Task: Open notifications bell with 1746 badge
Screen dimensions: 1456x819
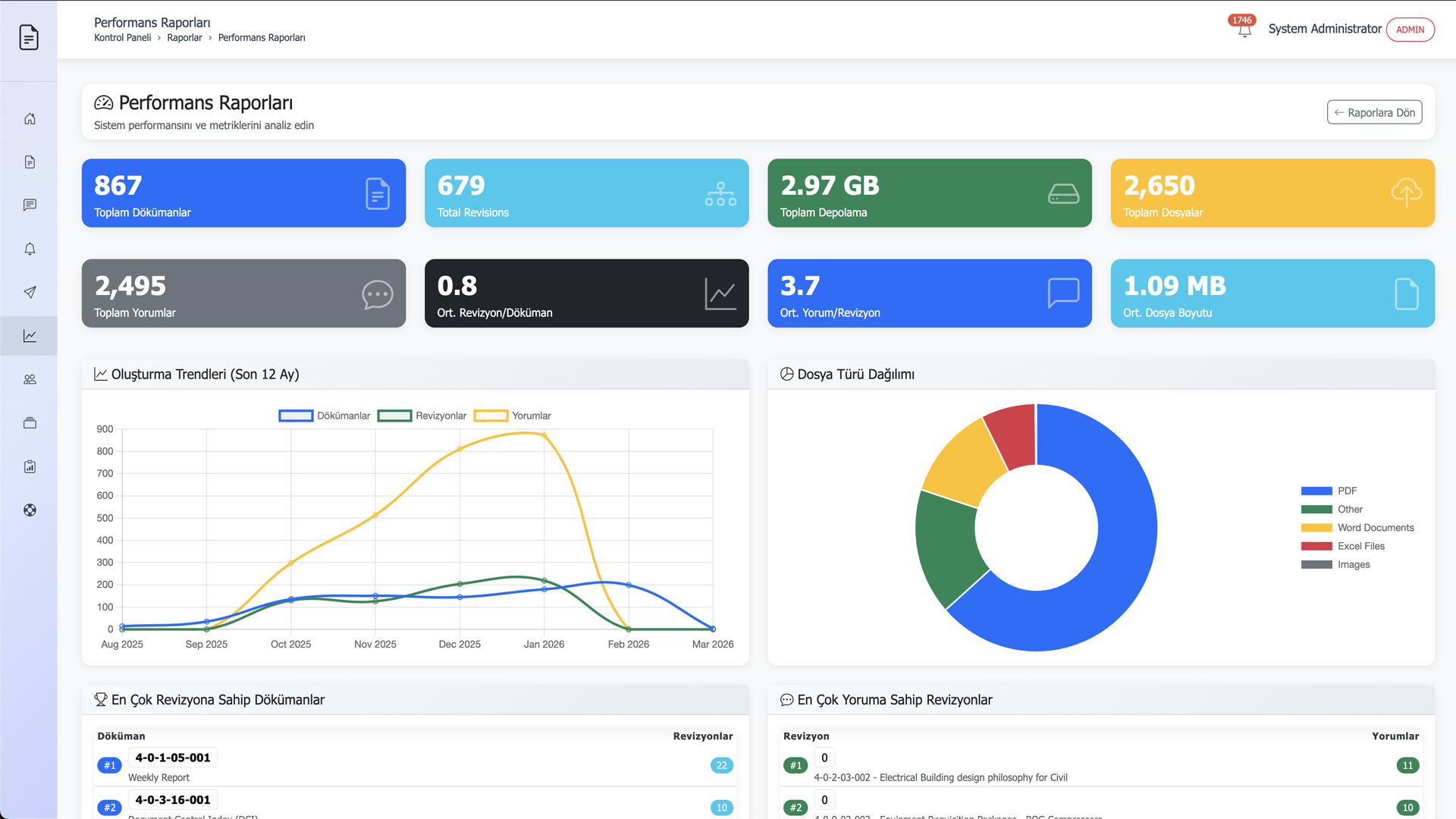Action: 1244,30
